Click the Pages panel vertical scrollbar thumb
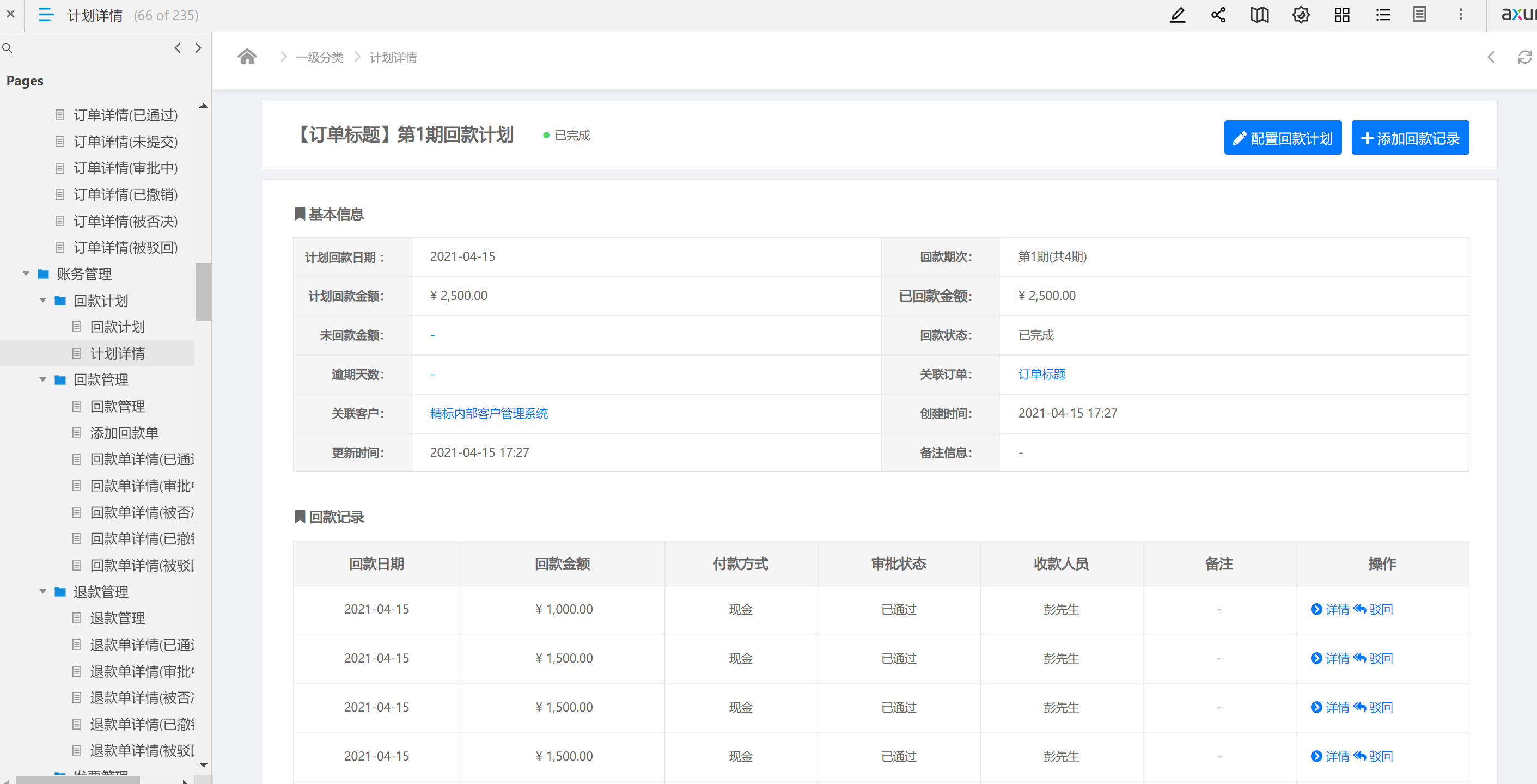 click(x=203, y=292)
